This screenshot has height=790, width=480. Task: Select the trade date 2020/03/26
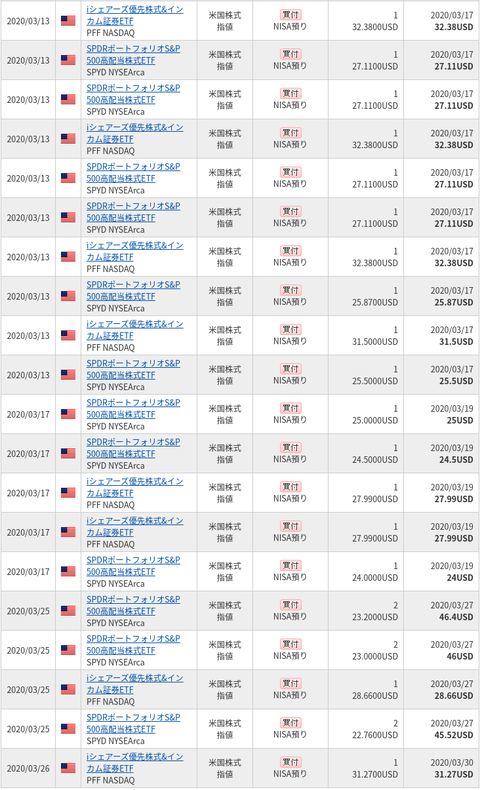28,768
